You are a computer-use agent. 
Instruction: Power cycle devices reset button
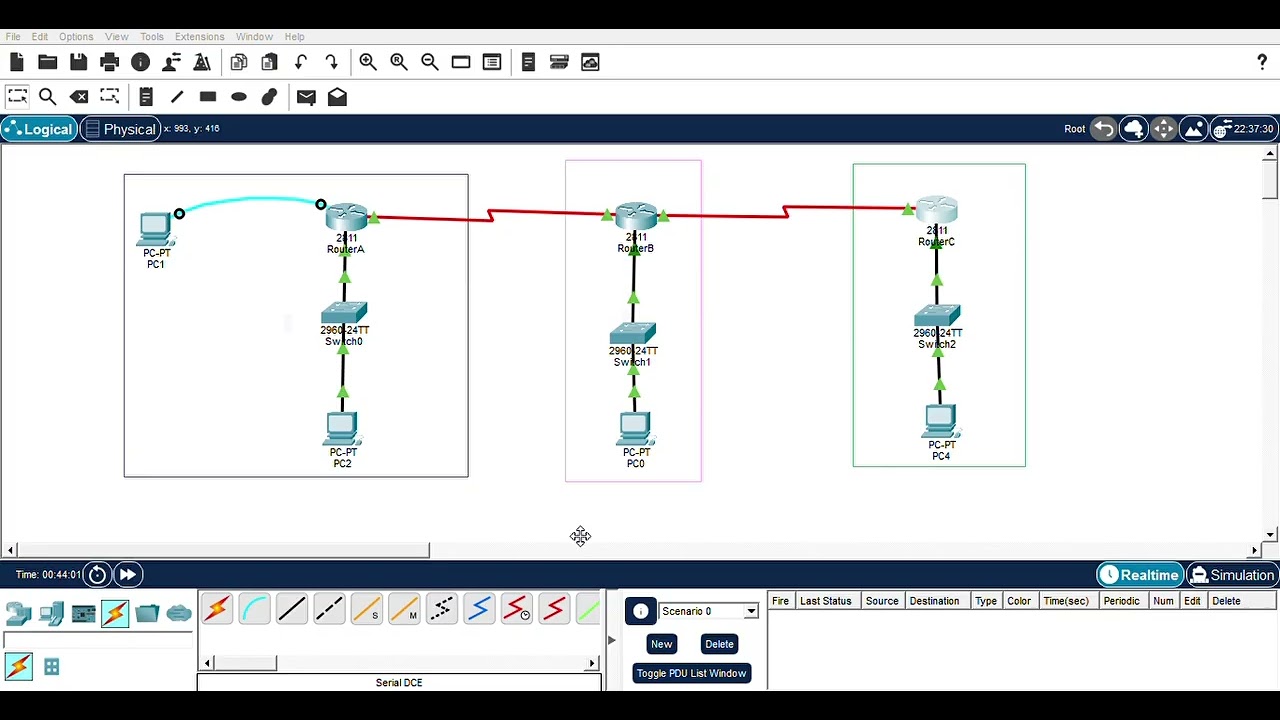click(97, 574)
